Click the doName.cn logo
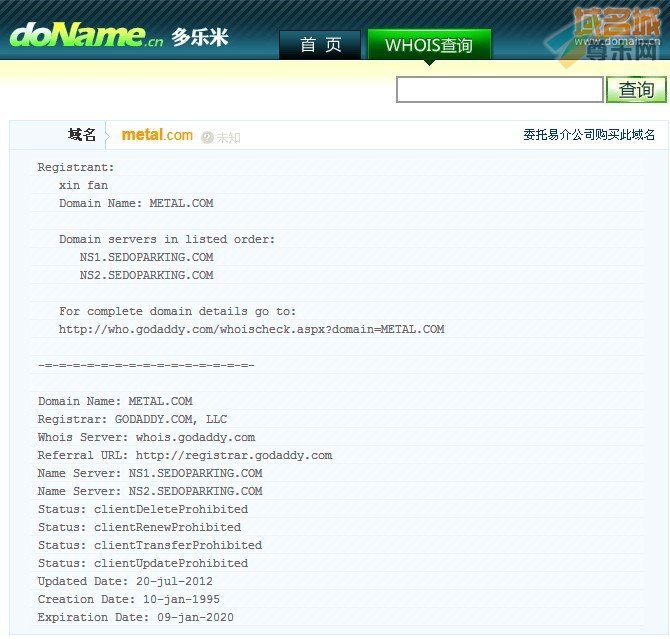The width and height of the screenshot is (670, 639). [x=86, y=35]
